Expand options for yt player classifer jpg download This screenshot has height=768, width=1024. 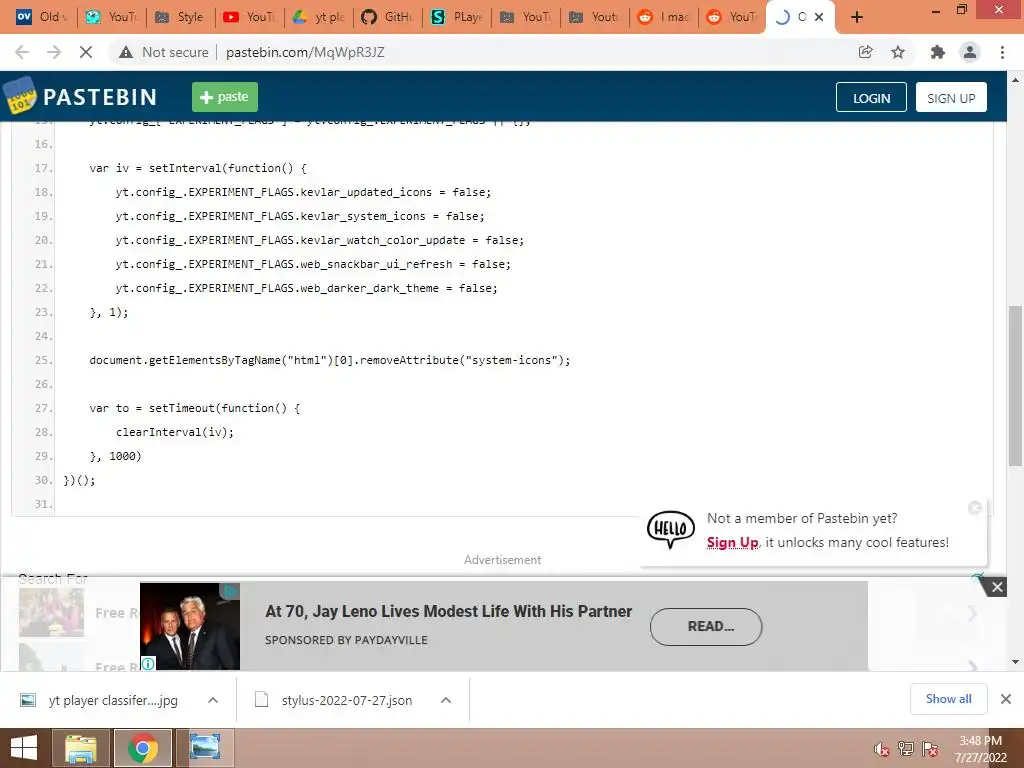point(213,700)
